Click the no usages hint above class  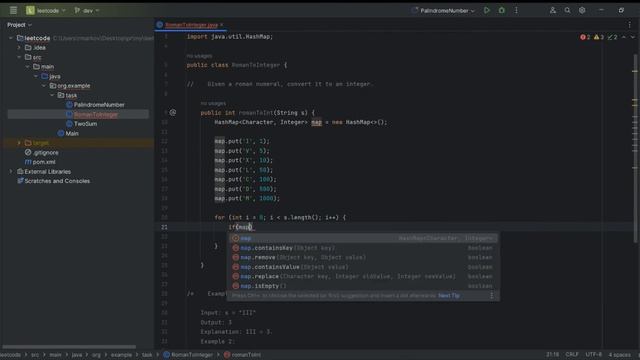[199, 56]
